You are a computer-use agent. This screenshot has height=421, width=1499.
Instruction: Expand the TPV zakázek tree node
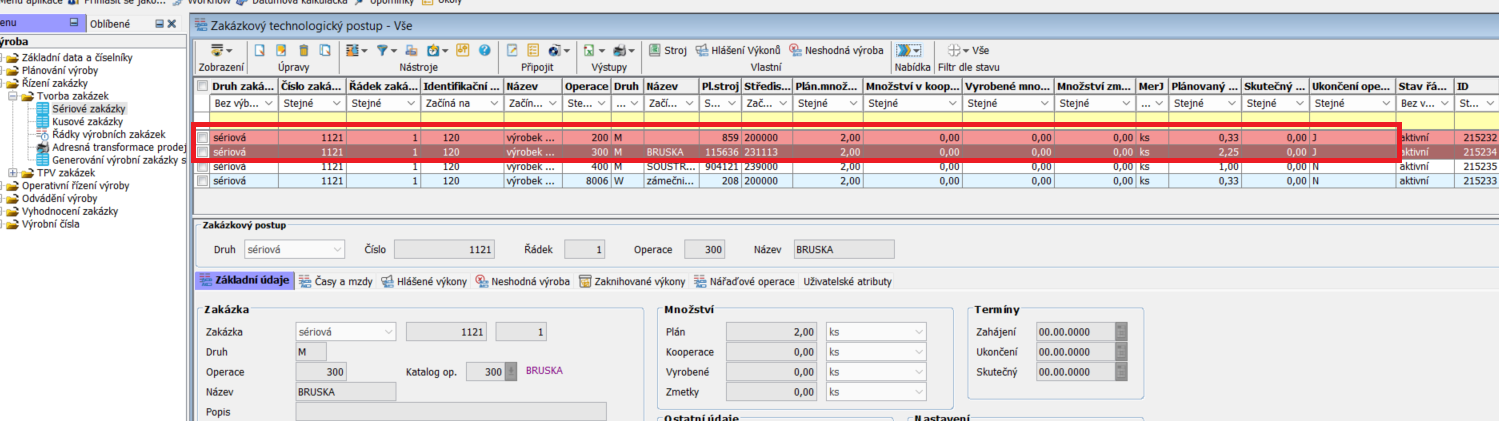13,173
